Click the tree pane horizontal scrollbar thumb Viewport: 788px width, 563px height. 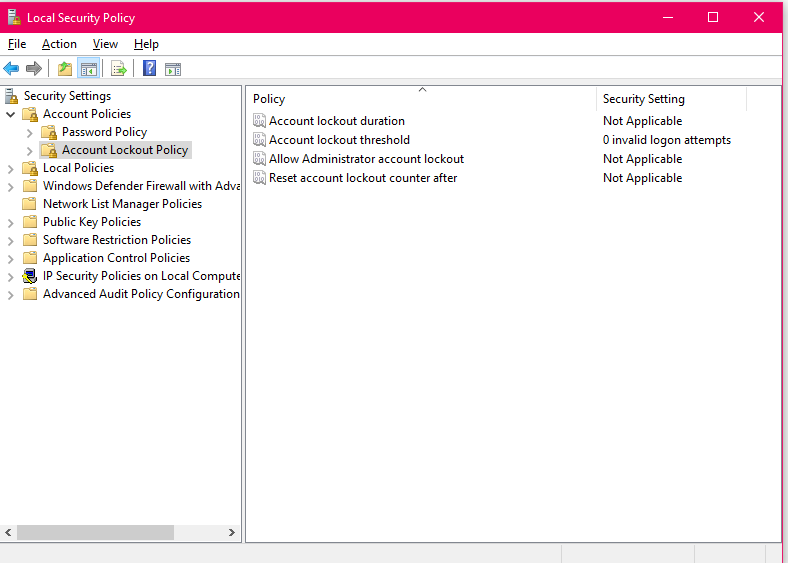click(x=95, y=532)
